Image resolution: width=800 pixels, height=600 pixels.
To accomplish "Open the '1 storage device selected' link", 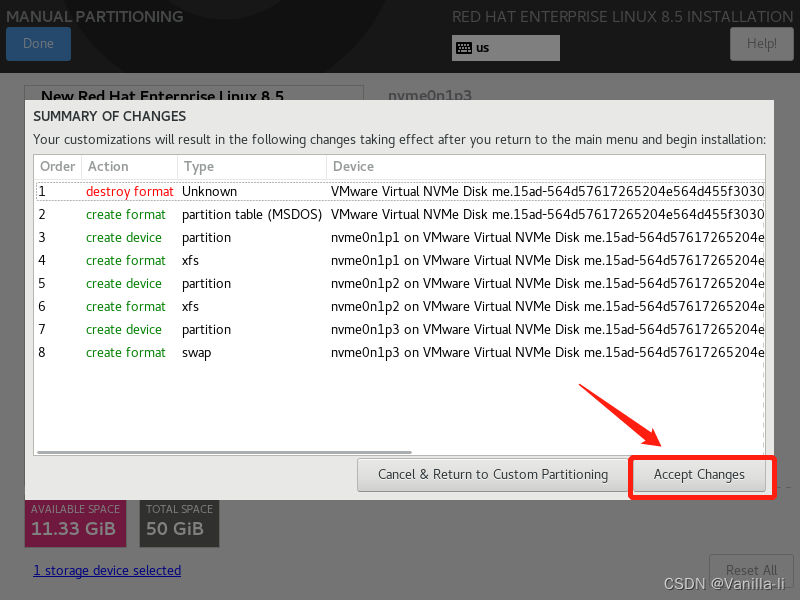I will pos(107,570).
